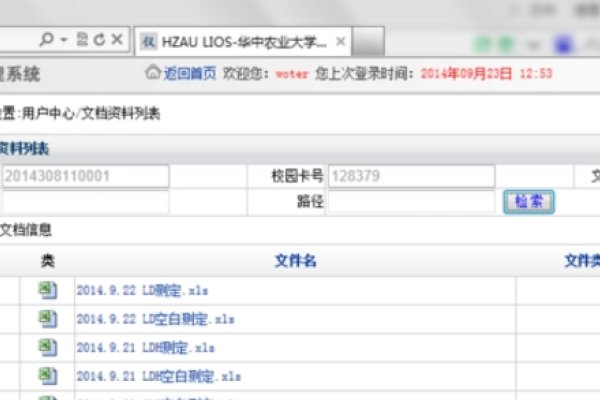Follow the 返回首页 link
This screenshot has width=600, height=400.
pyautogui.click(x=190, y=73)
